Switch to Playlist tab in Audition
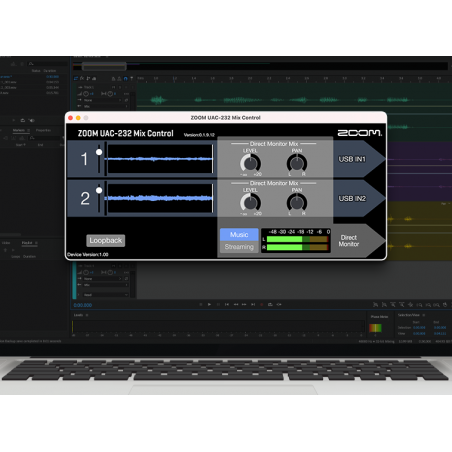Screen dimensions: 452x452 click(27, 243)
